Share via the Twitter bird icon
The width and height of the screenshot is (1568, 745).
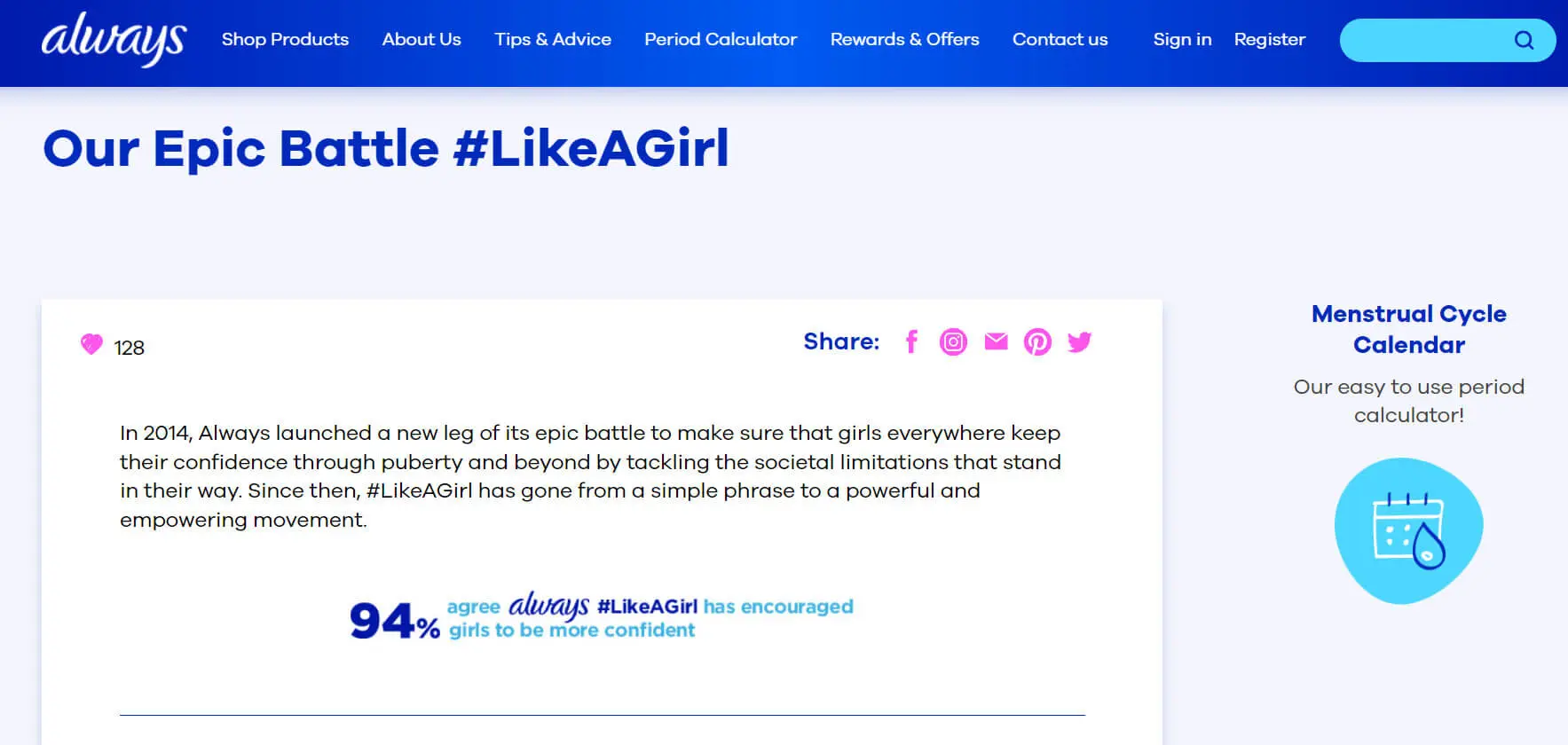point(1079,341)
